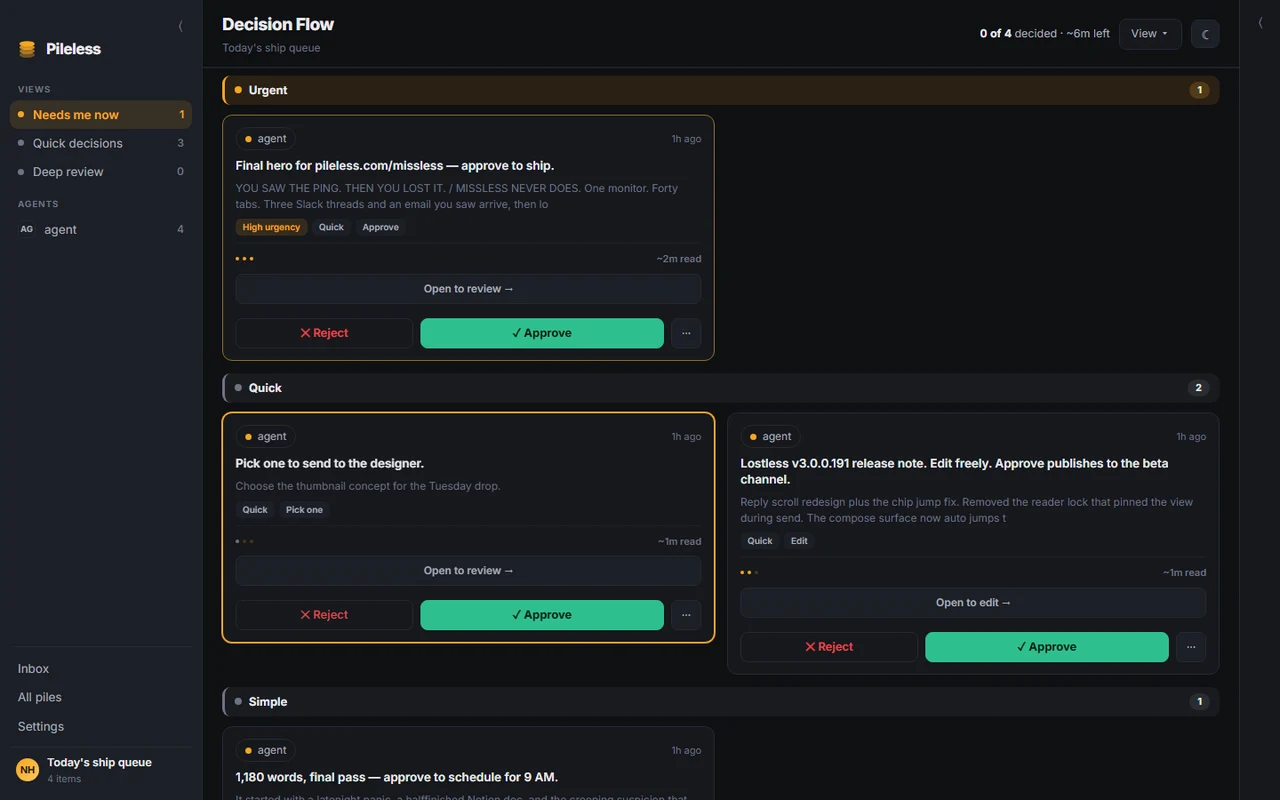Open to review the designer pick card
Screen dimensions: 1280x800
coord(468,571)
